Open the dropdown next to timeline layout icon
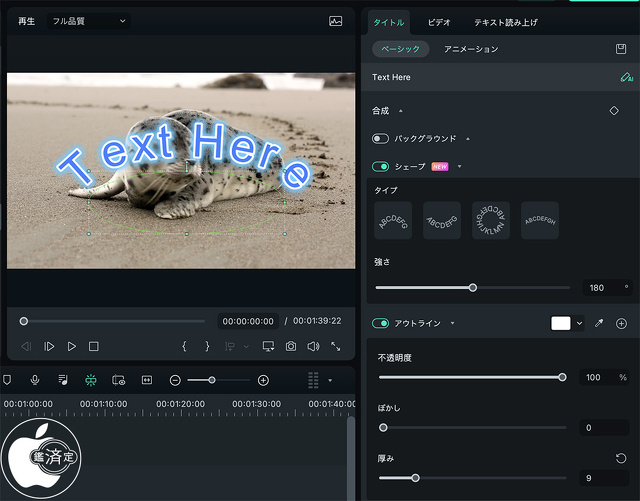This screenshot has width=640, height=501. tap(330, 381)
